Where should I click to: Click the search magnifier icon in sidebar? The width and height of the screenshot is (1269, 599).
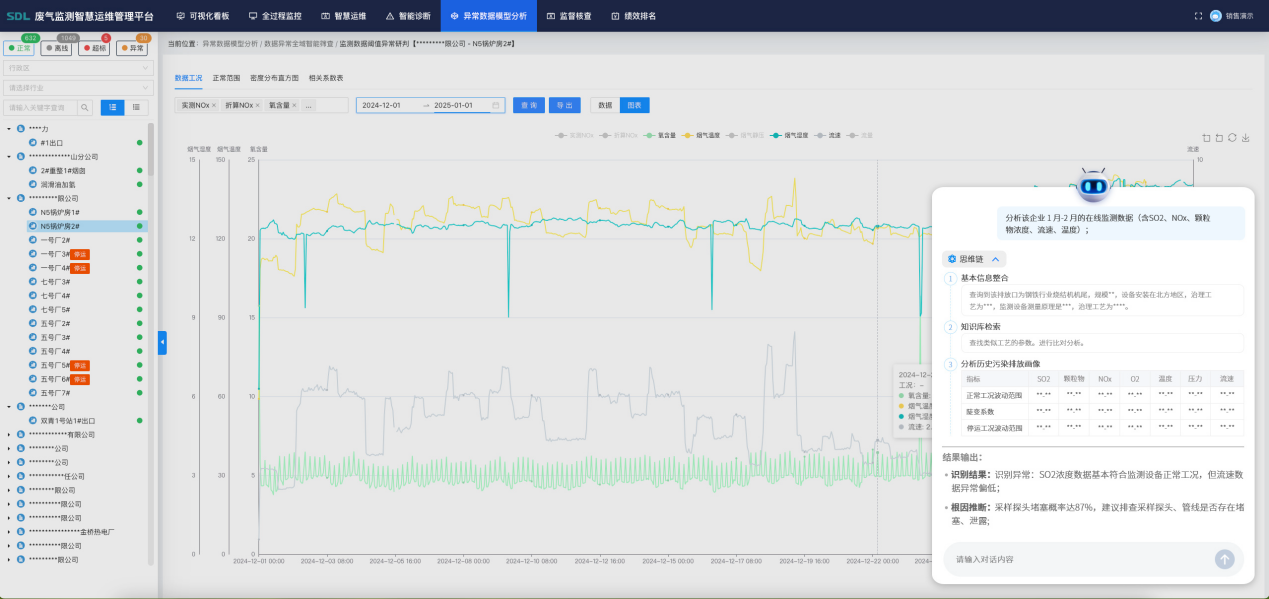(x=85, y=107)
